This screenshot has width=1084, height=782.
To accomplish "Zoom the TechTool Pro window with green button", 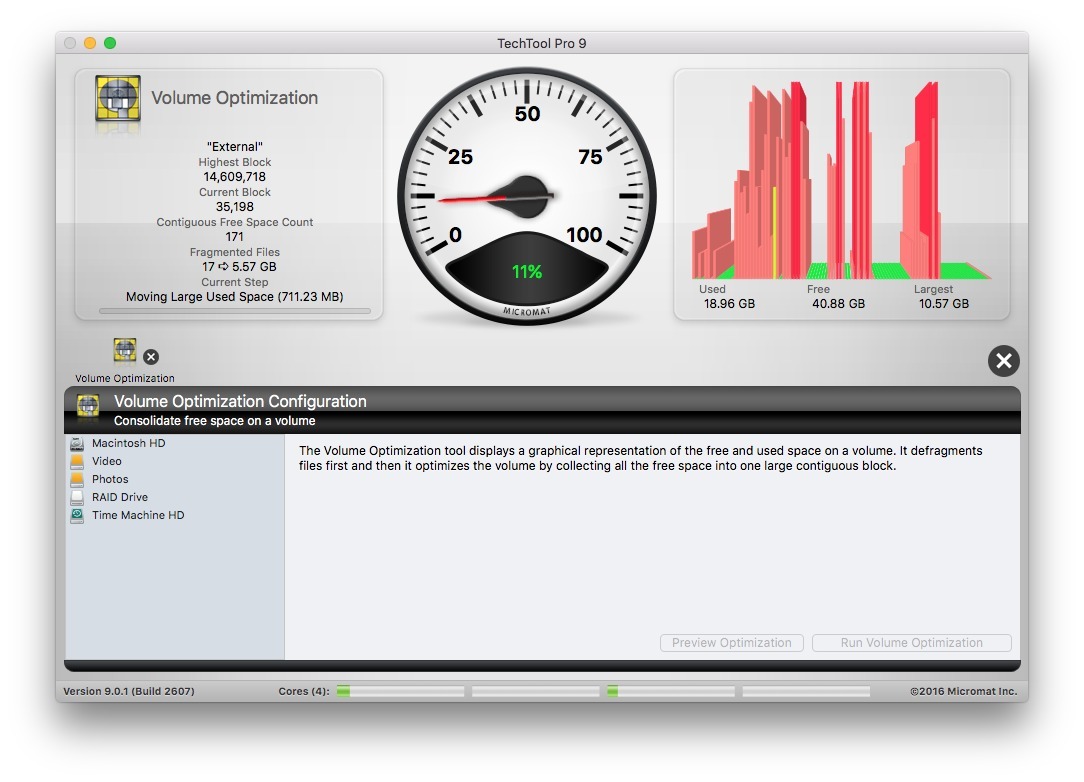I will (x=110, y=43).
